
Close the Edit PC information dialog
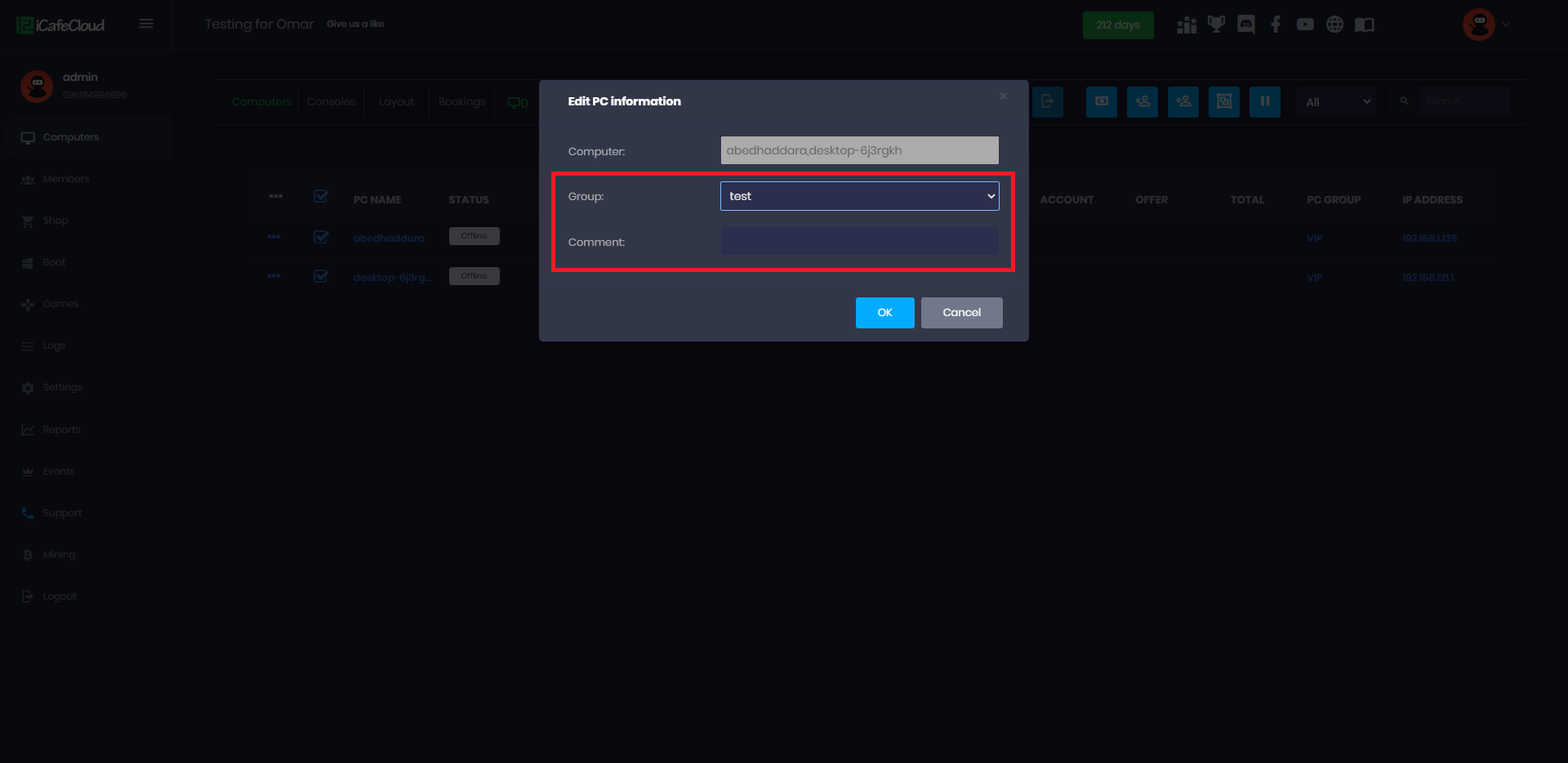[1004, 96]
